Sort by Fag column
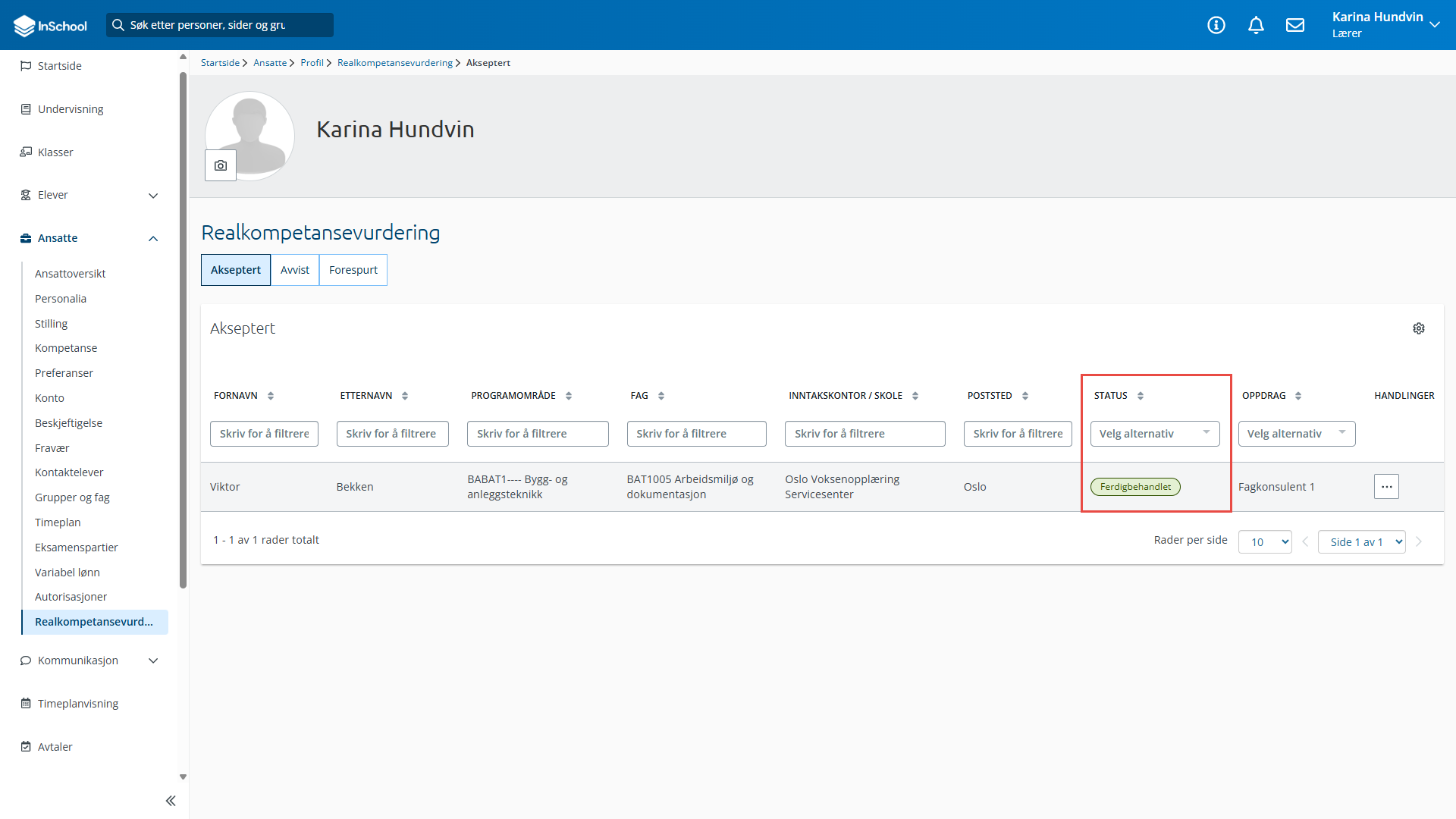The width and height of the screenshot is (1456, 819). 661,396
